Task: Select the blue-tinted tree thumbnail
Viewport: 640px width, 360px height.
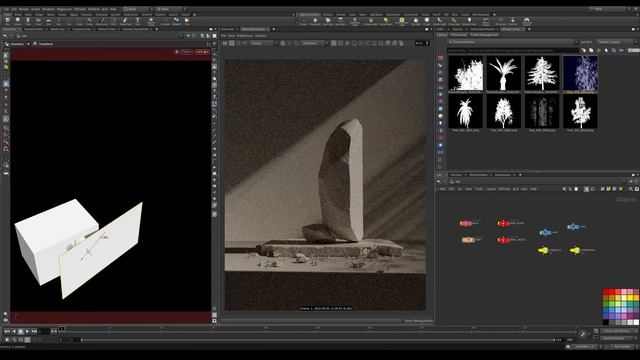Action: pyautogui.click(x=580, y=73)
